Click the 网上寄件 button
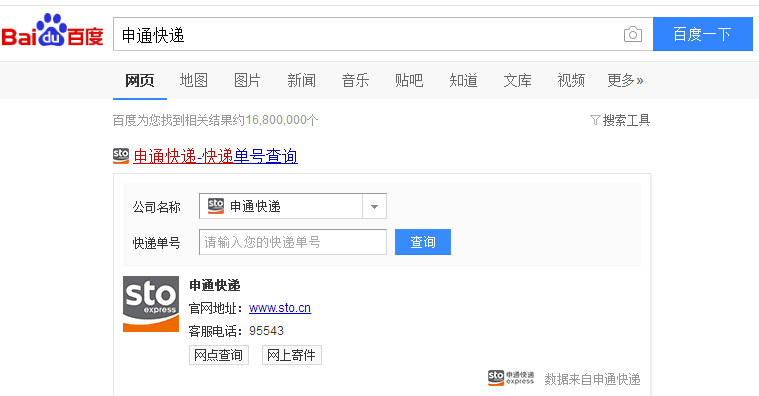759x396 pixels. (x=291, y=355)
